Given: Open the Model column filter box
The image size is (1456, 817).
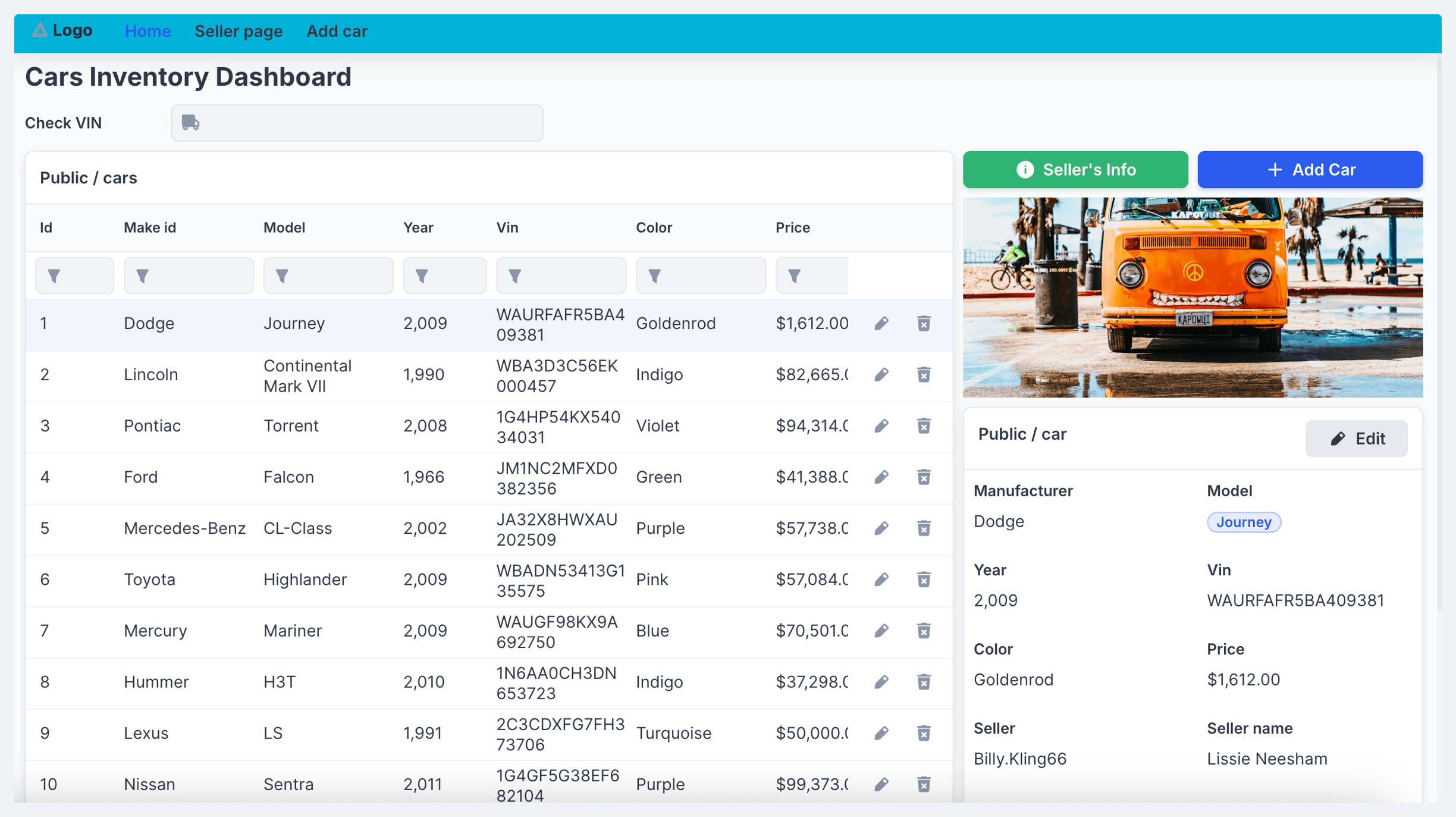Looking at the screenshot, I should (x=328, y=276).
